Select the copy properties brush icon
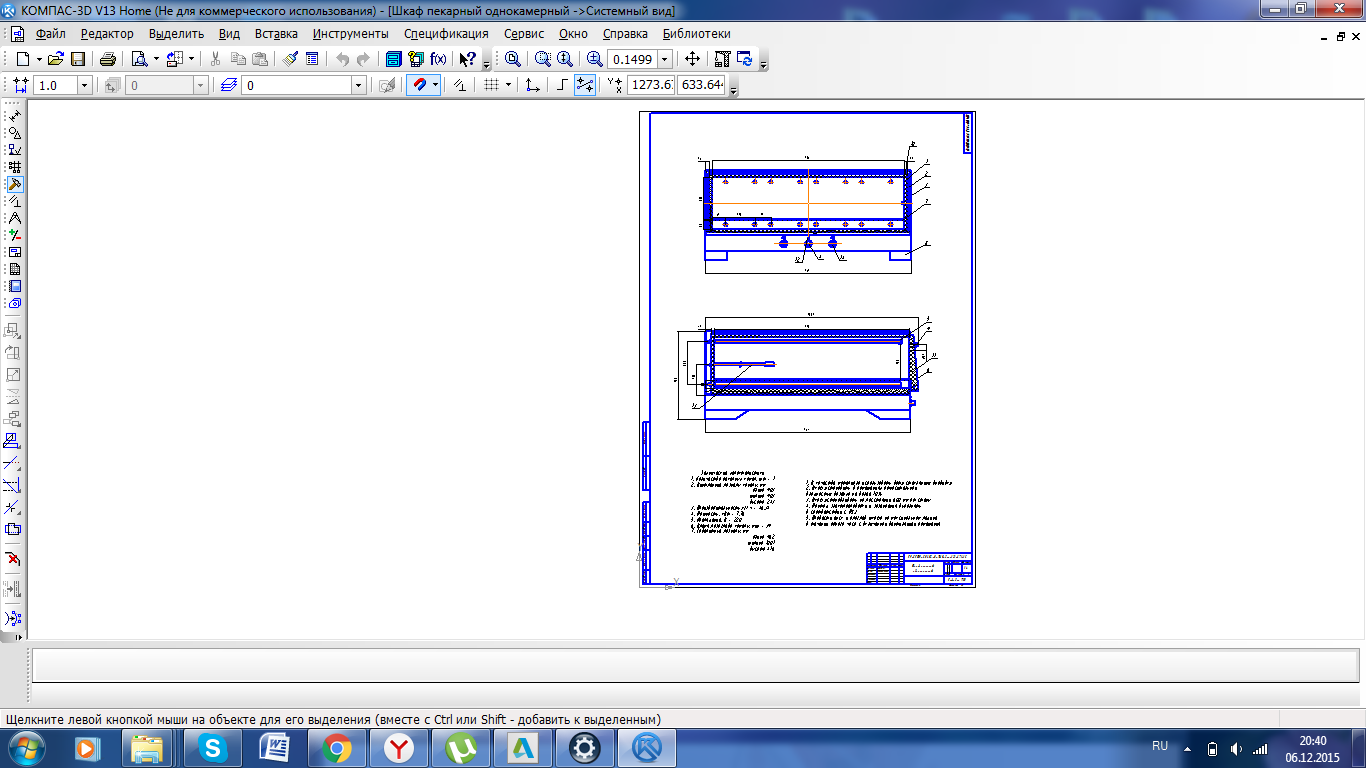1366x768 pixels. 290,59
